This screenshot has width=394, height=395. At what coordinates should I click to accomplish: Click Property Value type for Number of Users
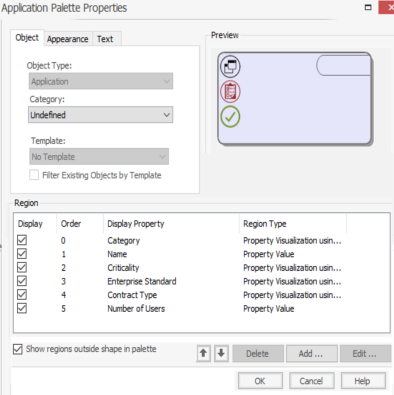(269, 308)
